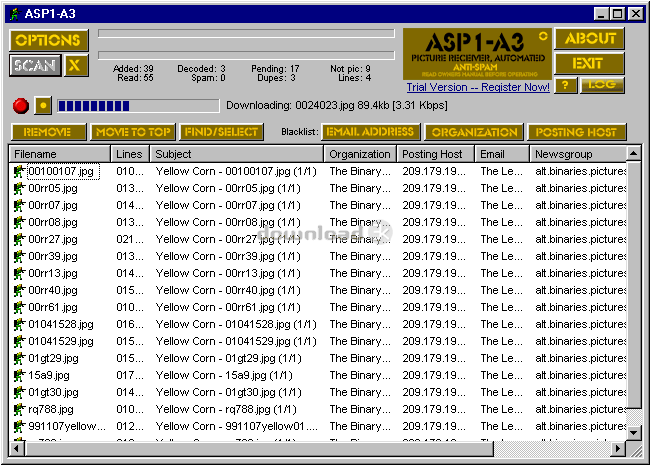Select filename 15a9.jpg
The width and height of the screenshot is (650, 465).
(x=49, y=375)
